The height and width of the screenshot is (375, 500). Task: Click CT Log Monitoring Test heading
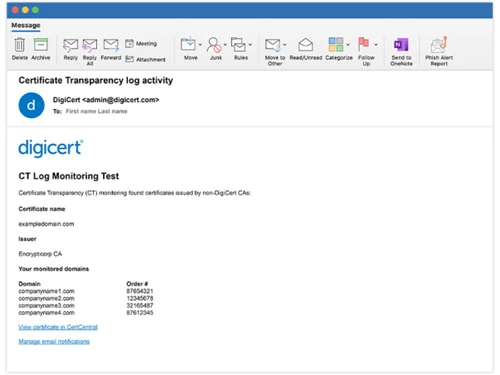pyautogui.click(x=69, y=176)
